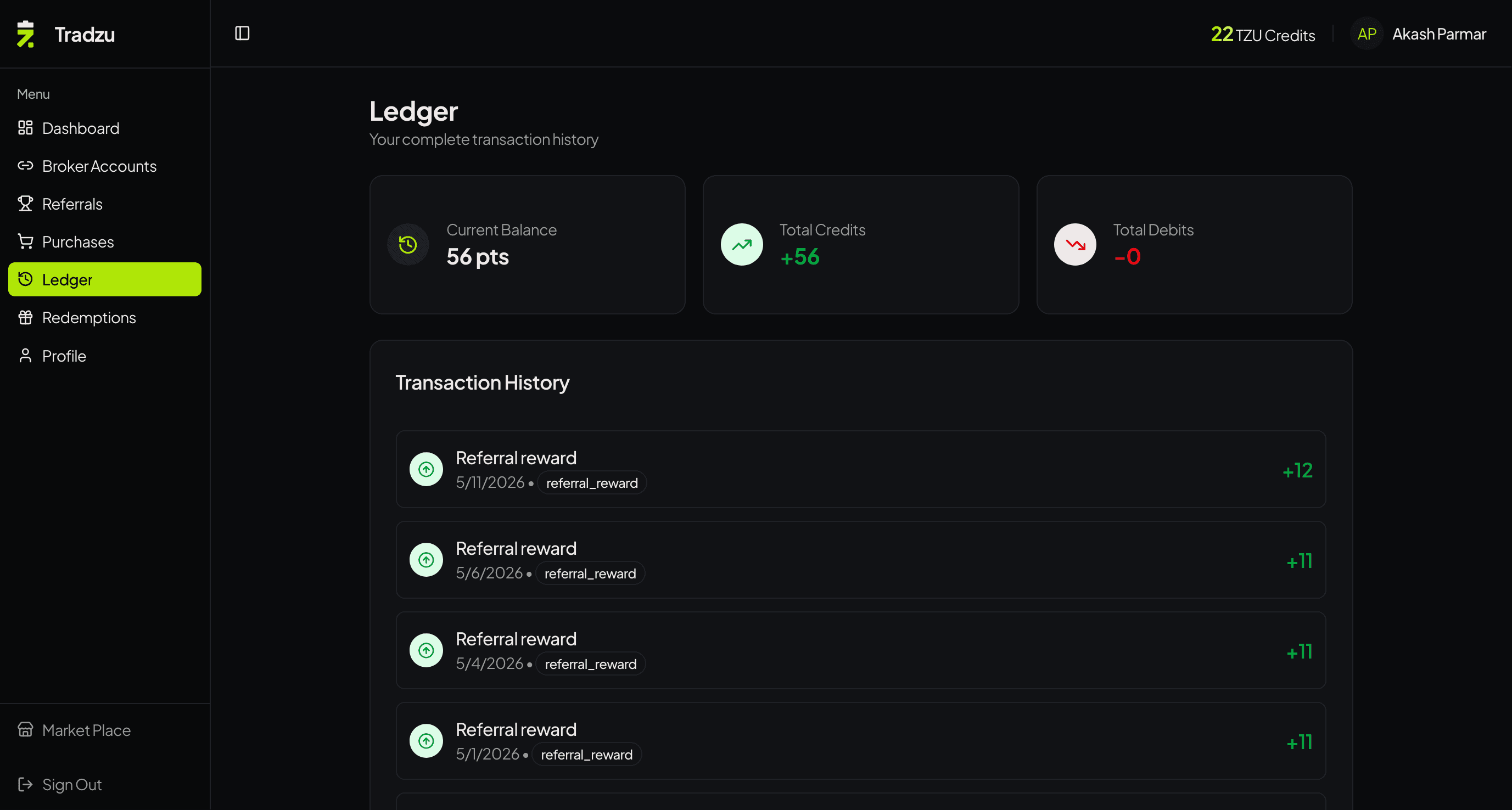The image size is (1512, 810).
Task: Click the +56 total credits value
Action: [799, 256]
